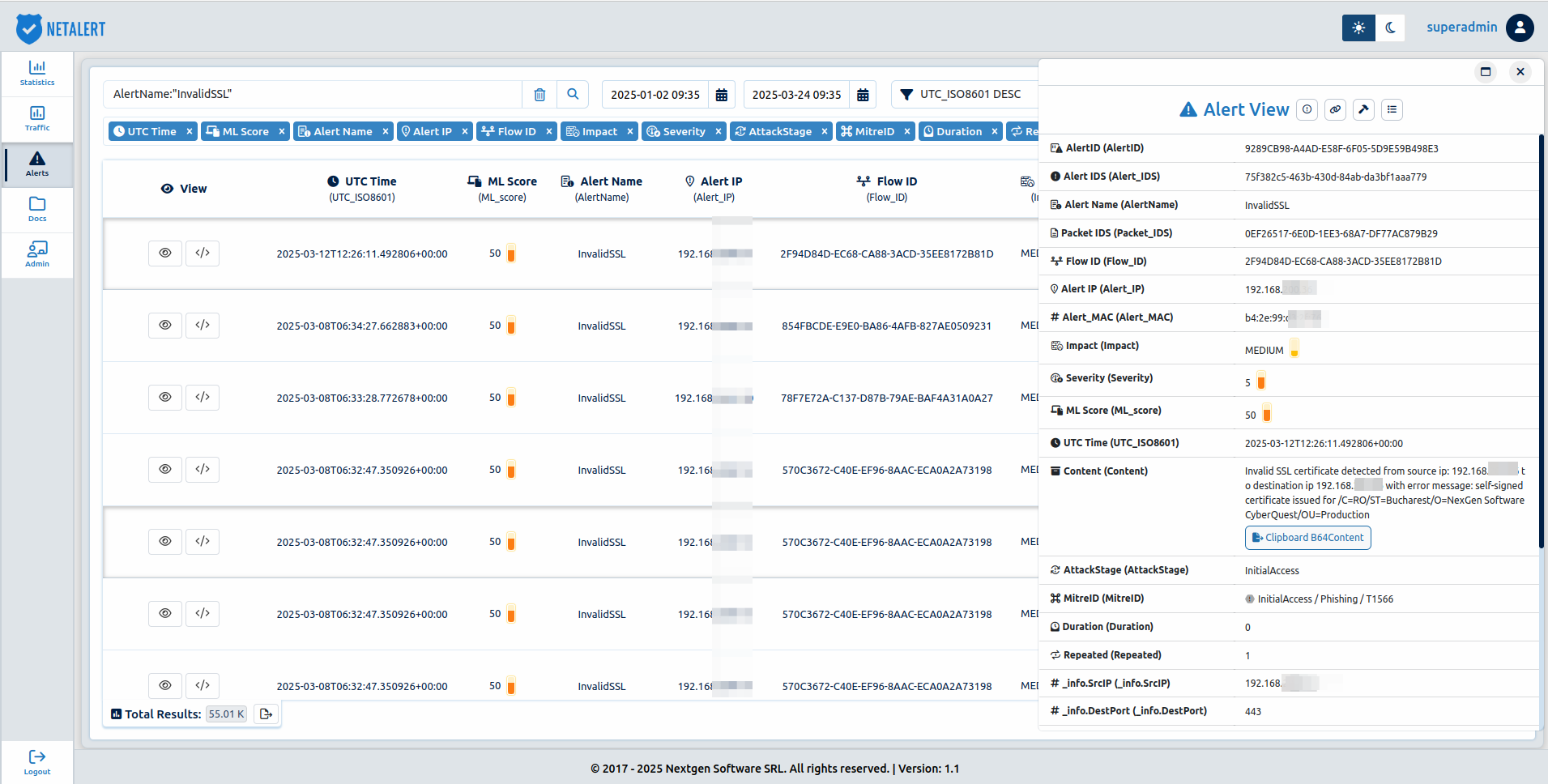This screenshot has height=784, width=1548.
Task: View alert from 2025-03-12T12:26:11 eye icon
Action: 165,253
